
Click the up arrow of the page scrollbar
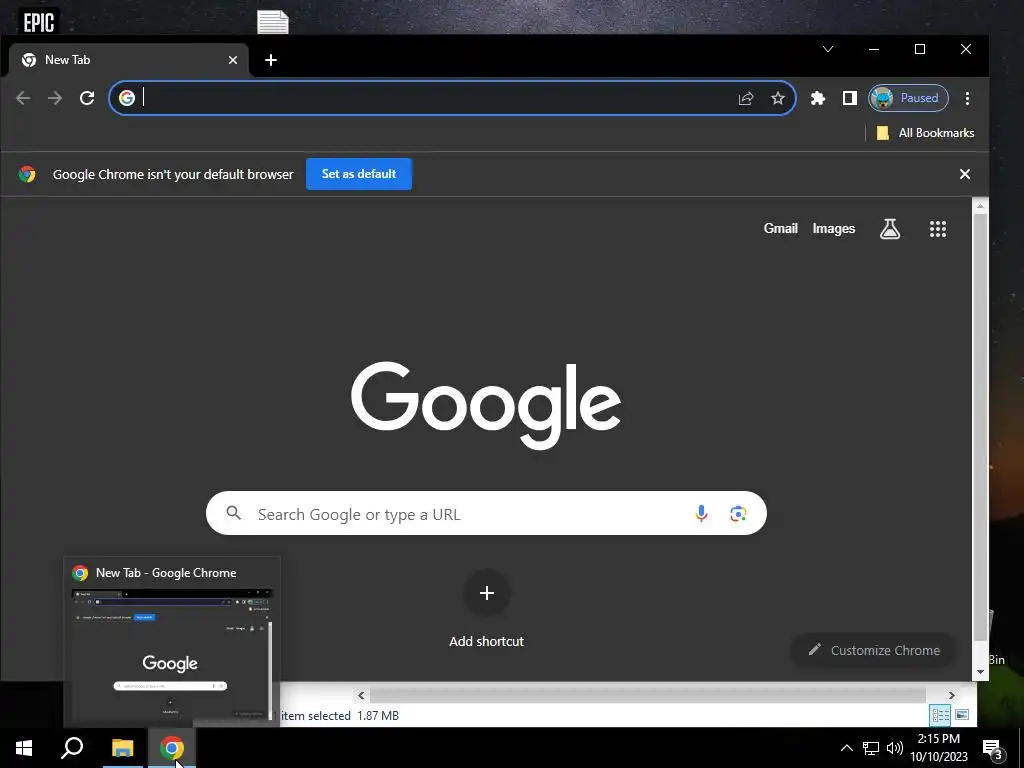tap(980, 206)
